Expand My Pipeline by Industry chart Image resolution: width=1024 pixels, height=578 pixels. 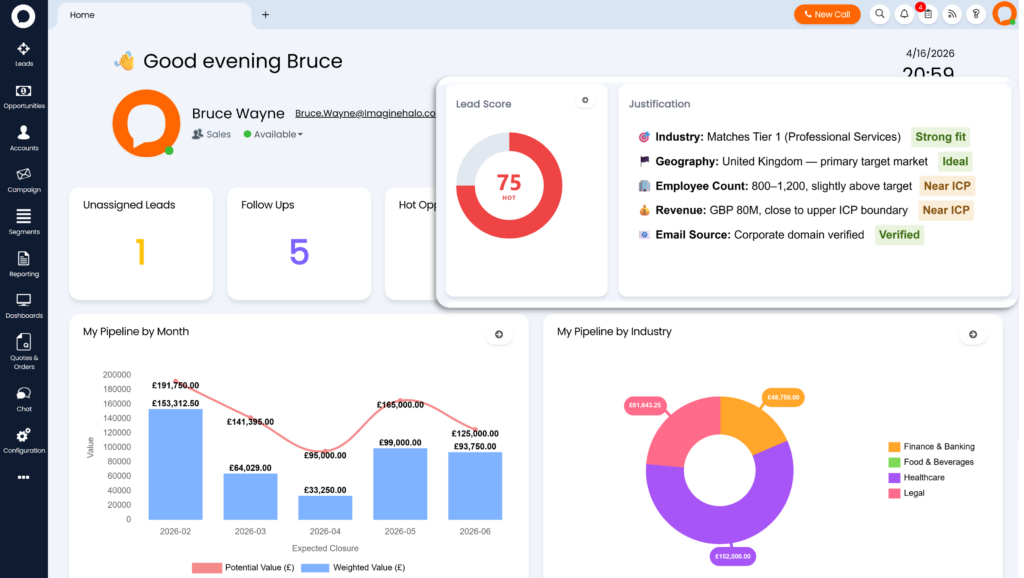tap(973, 335)
